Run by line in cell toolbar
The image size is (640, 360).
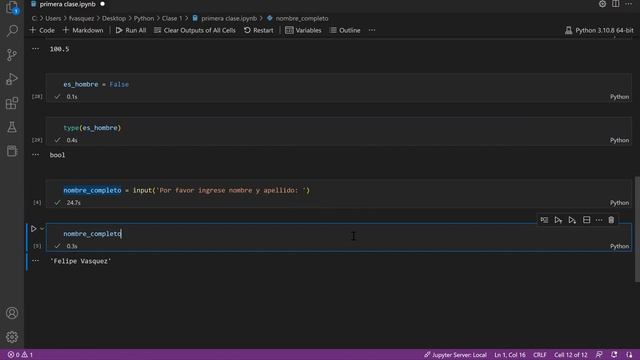click(544, 220)
